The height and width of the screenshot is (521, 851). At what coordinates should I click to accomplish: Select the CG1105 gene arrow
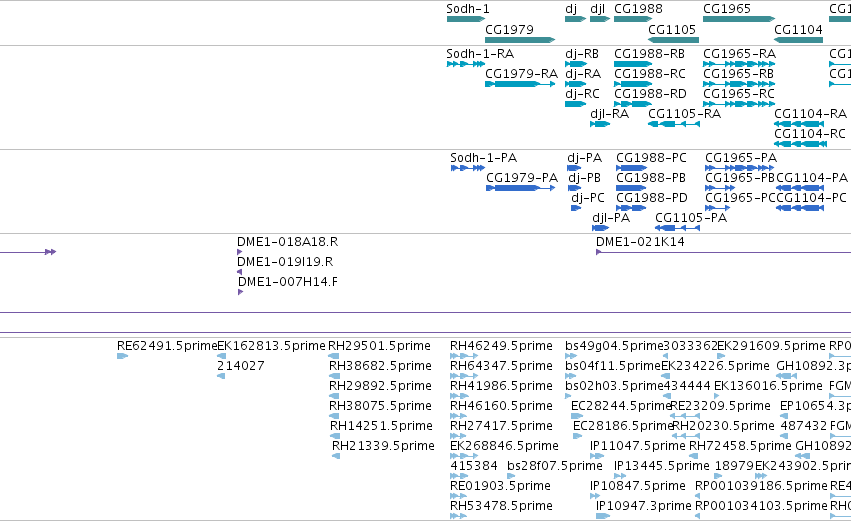tap(674, 40)
